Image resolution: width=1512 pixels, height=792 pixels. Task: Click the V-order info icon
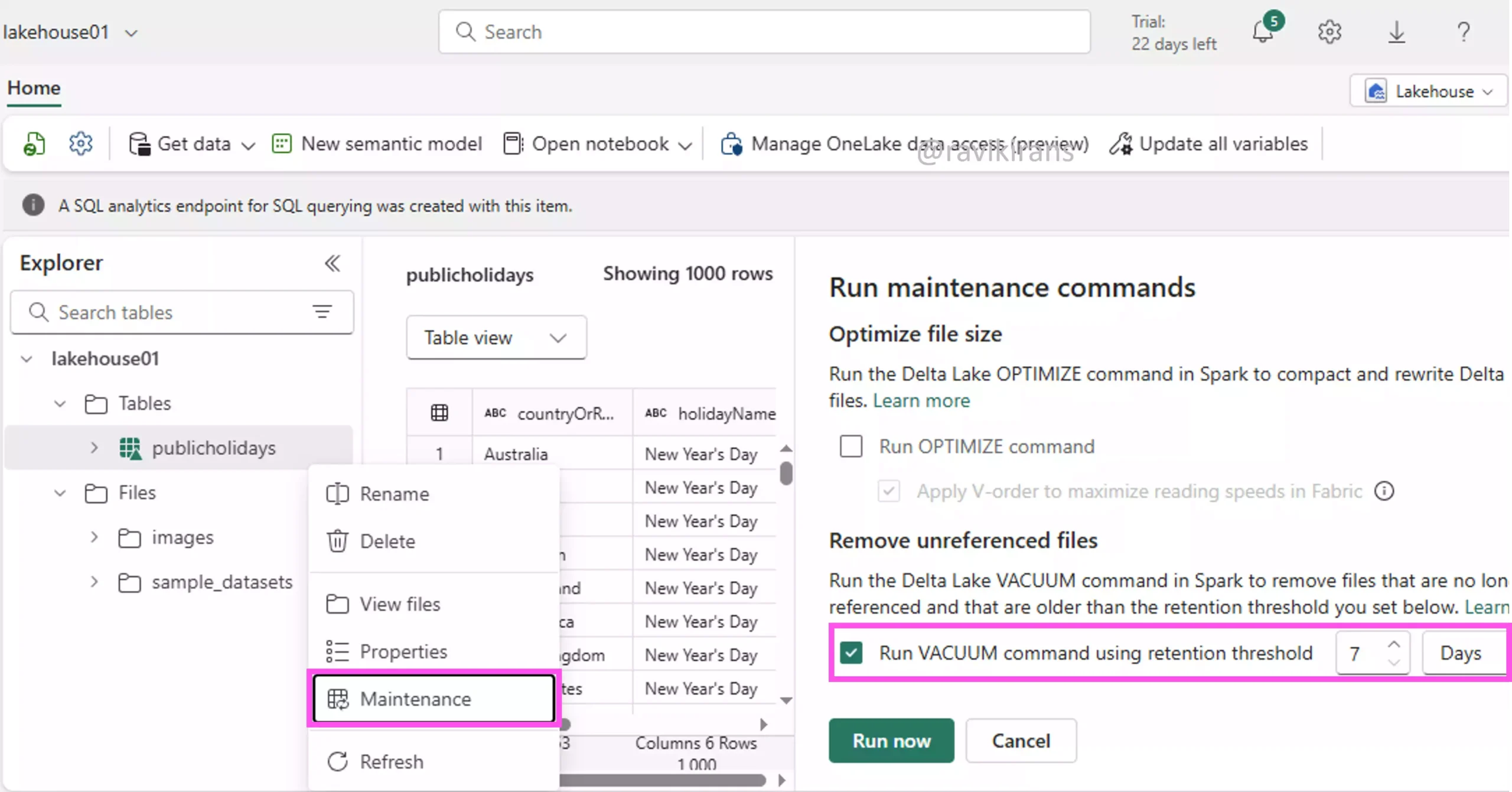pyautogui.click(x=1384, y=491)
